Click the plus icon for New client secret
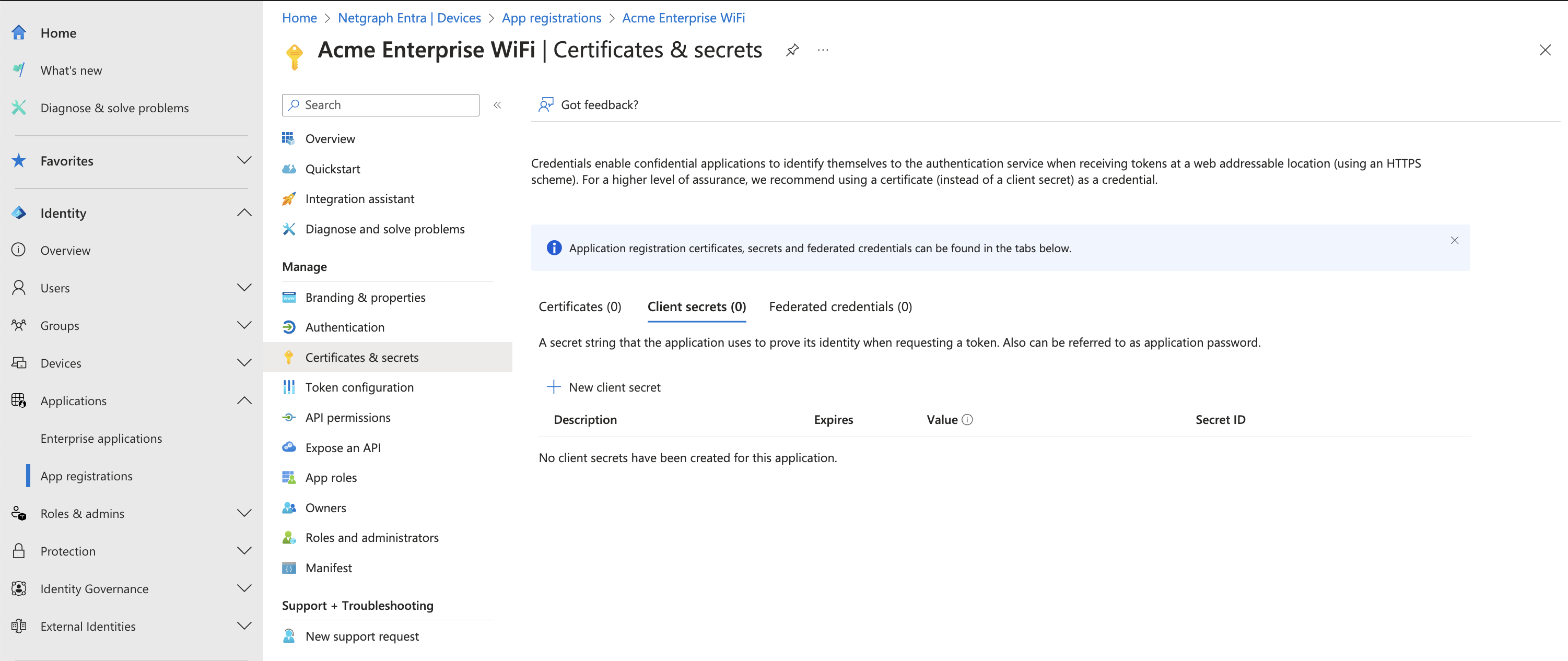This screenshot has height=661, width=1568. (553, 387)
